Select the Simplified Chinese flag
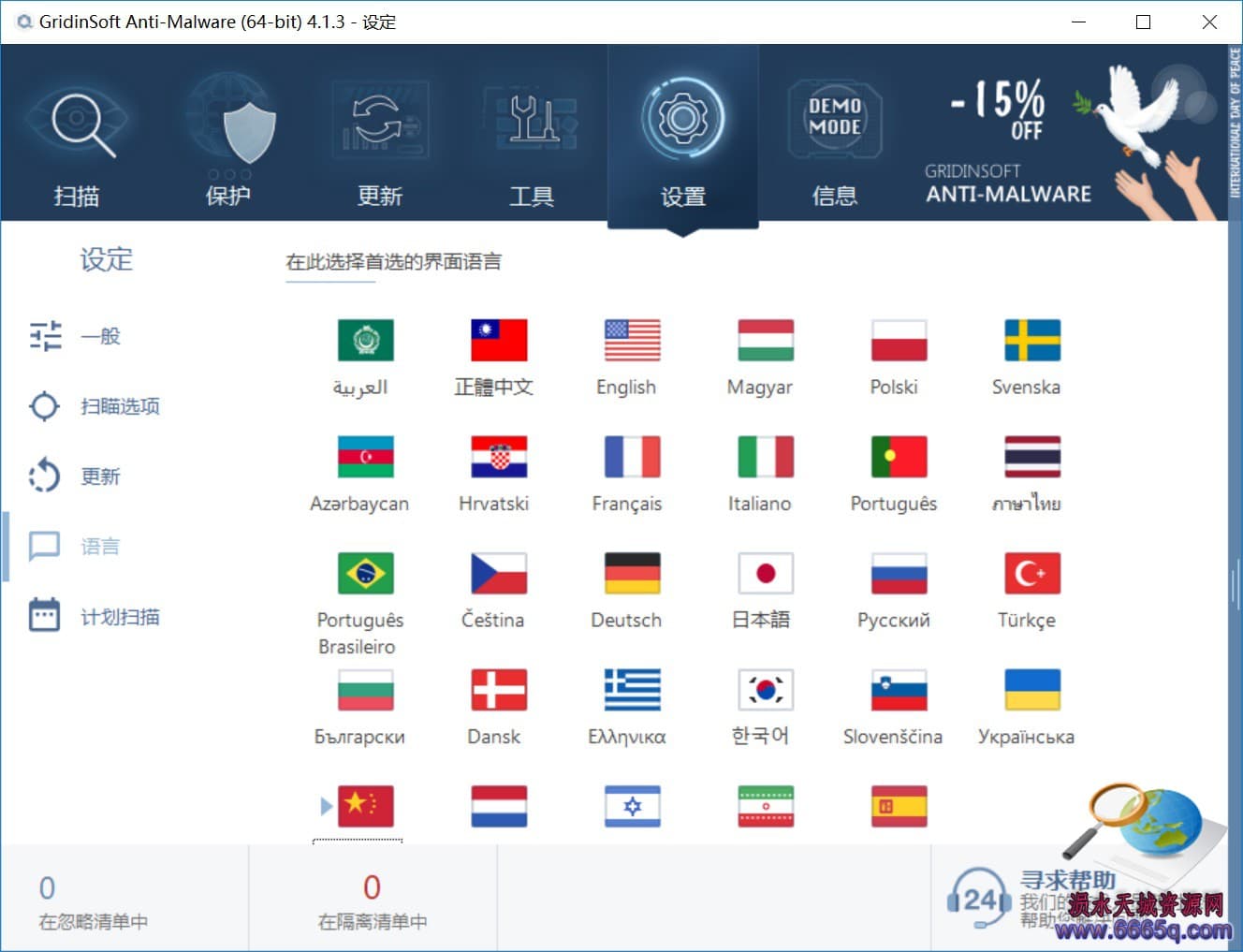The image size is (1243, 952). pyautogui.click(x=366, y=806)
